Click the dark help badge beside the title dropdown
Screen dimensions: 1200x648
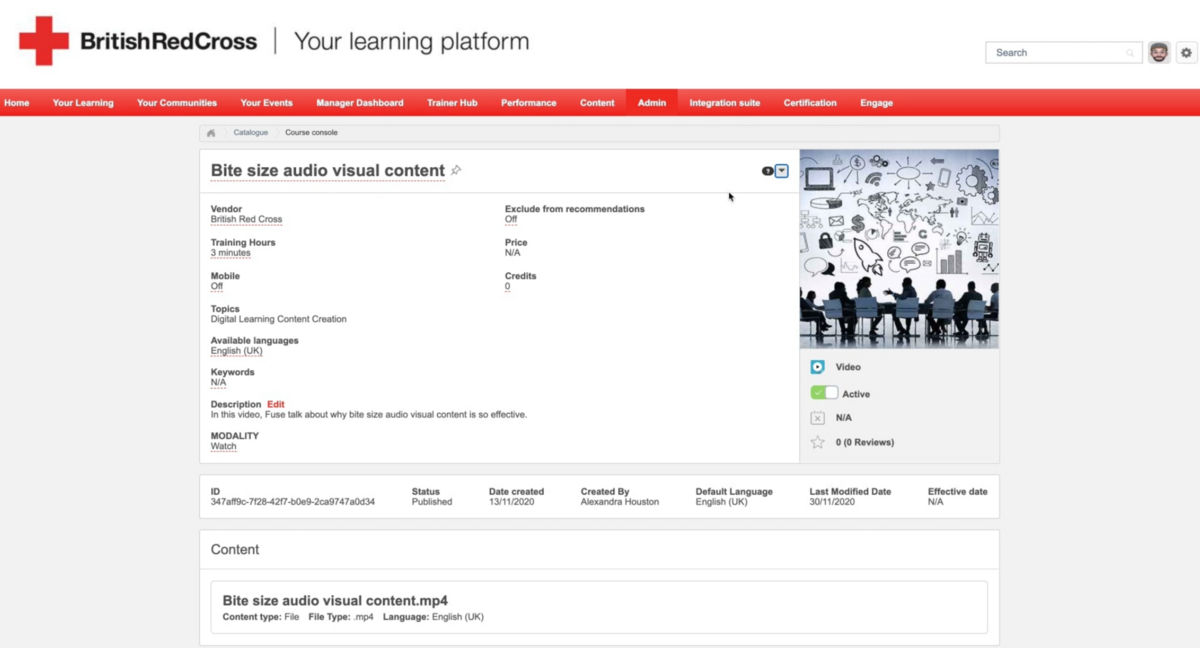(x=767, y=171)
